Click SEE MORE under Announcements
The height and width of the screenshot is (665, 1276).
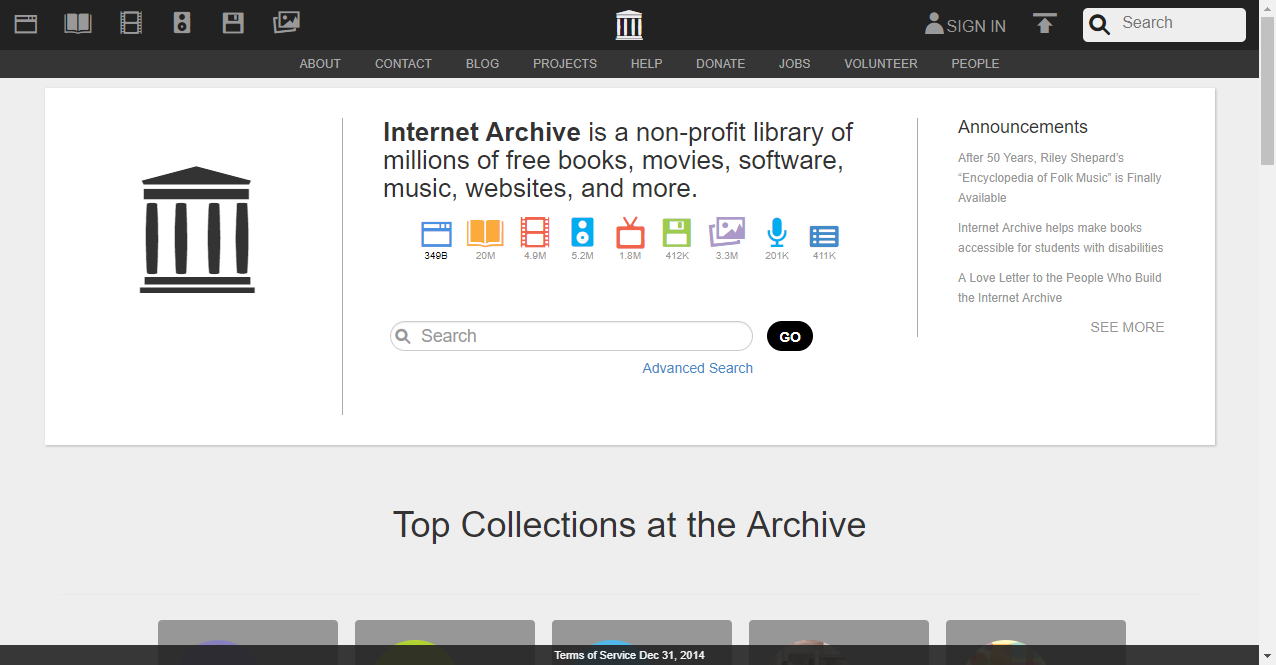1127,327
